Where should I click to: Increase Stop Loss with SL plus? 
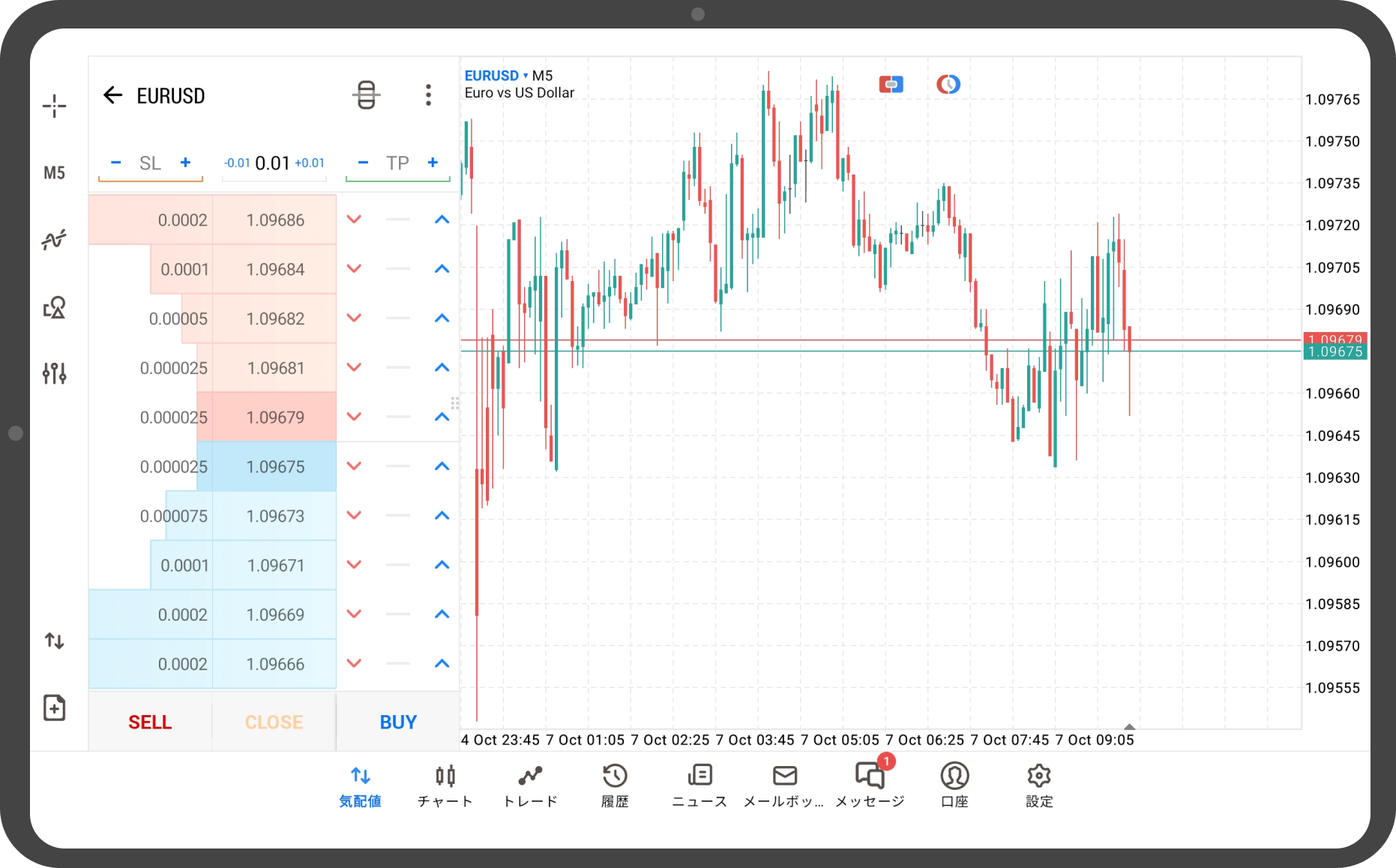click(x=185, y=163)
